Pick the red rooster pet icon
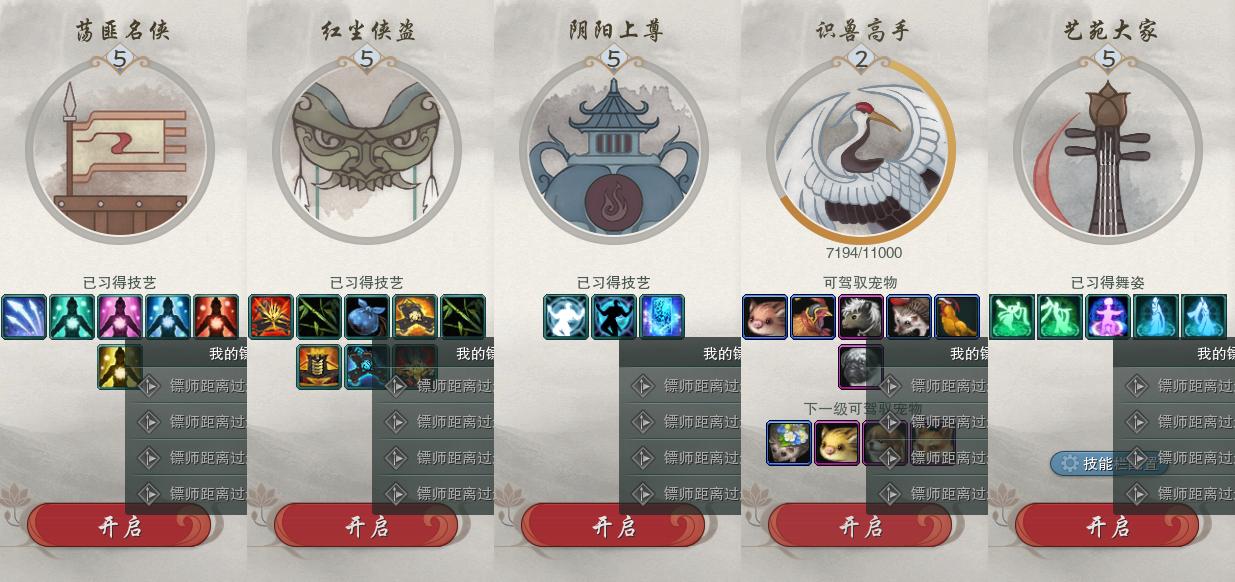Image resolution: width=1235 pixels, height=582 pixels. (x=813, y=317)
